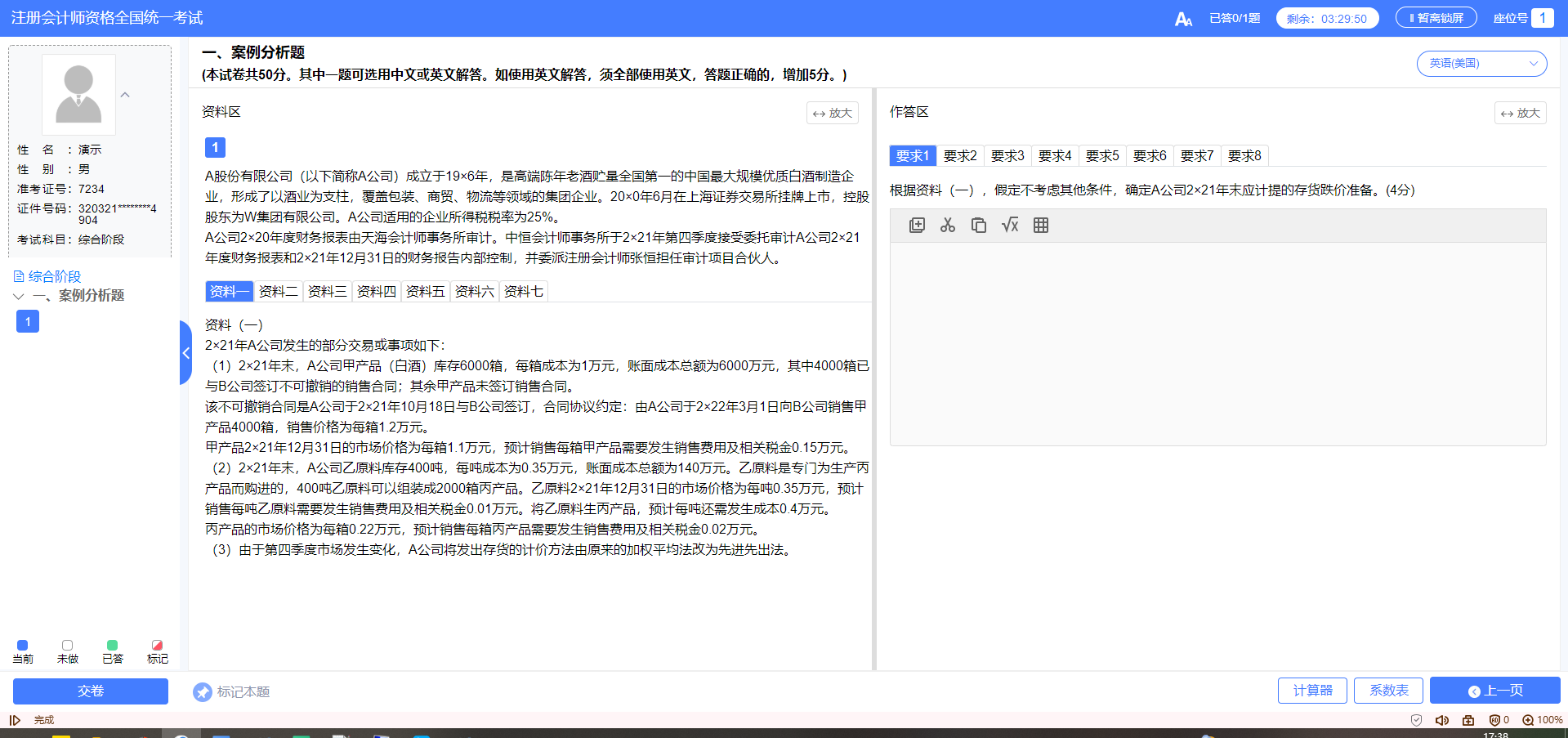Image resolution: width=1568 pixels, height=738 pixels.
Task: Click the AD shield icon in status bar
Action: pyautogui.click(x=1494, y=719)
